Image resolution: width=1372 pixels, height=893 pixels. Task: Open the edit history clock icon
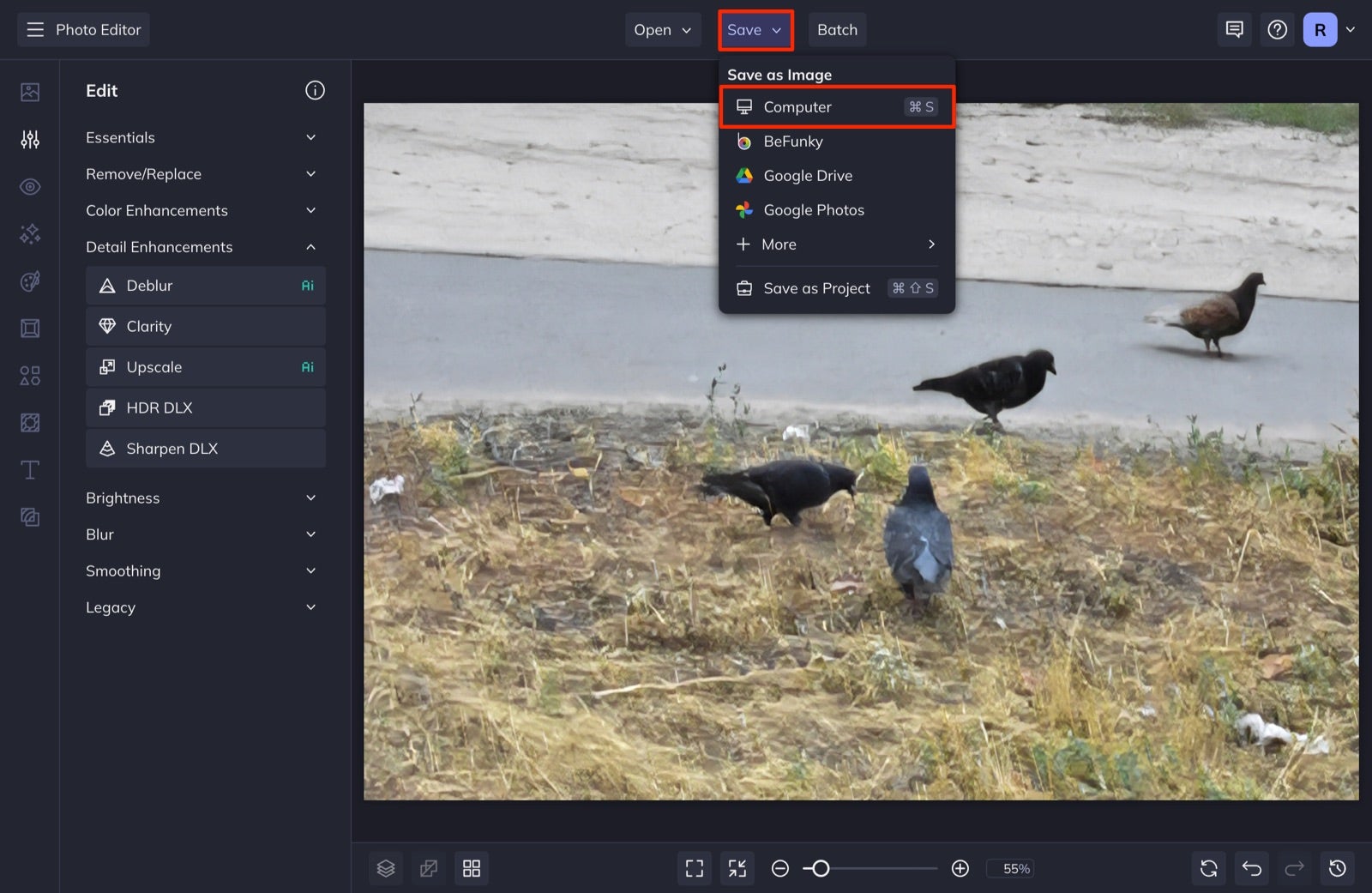tap(1337, 868)
